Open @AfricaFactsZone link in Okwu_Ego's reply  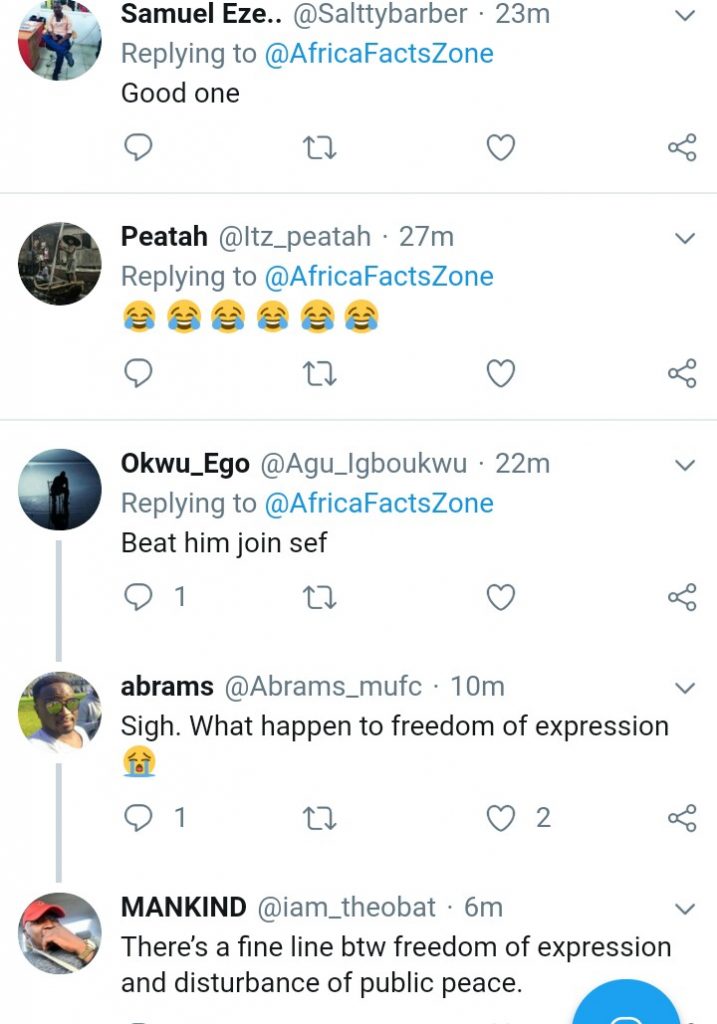tap(379, 503)
